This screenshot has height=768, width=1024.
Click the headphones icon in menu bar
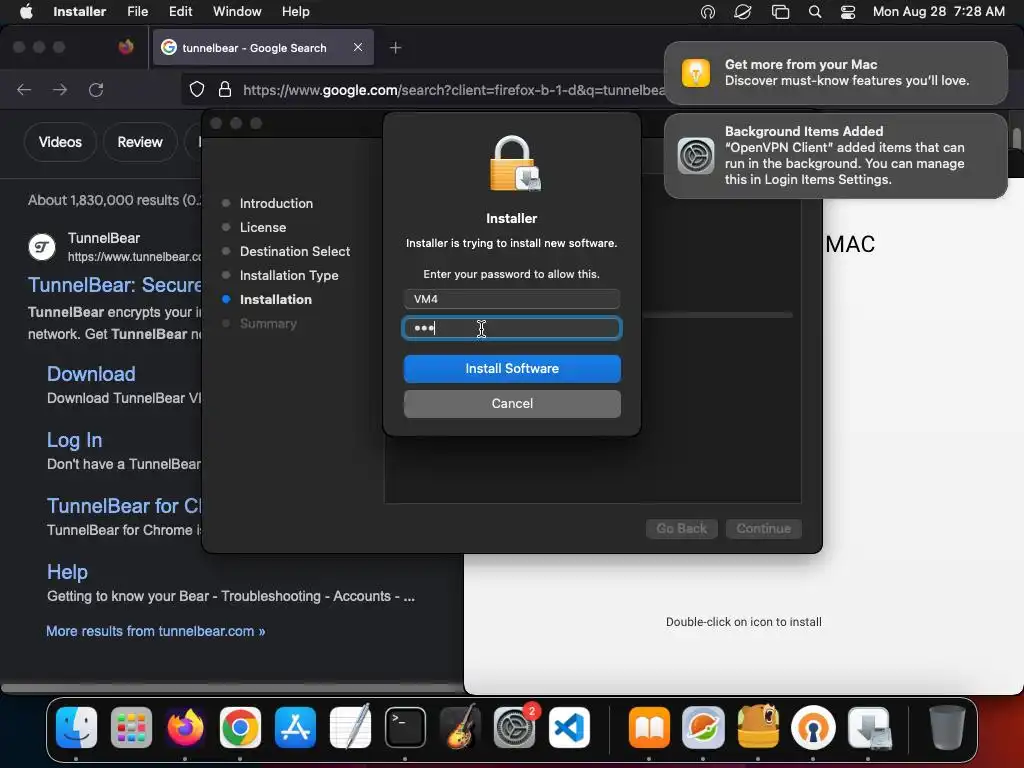click(x=708, y=12)
